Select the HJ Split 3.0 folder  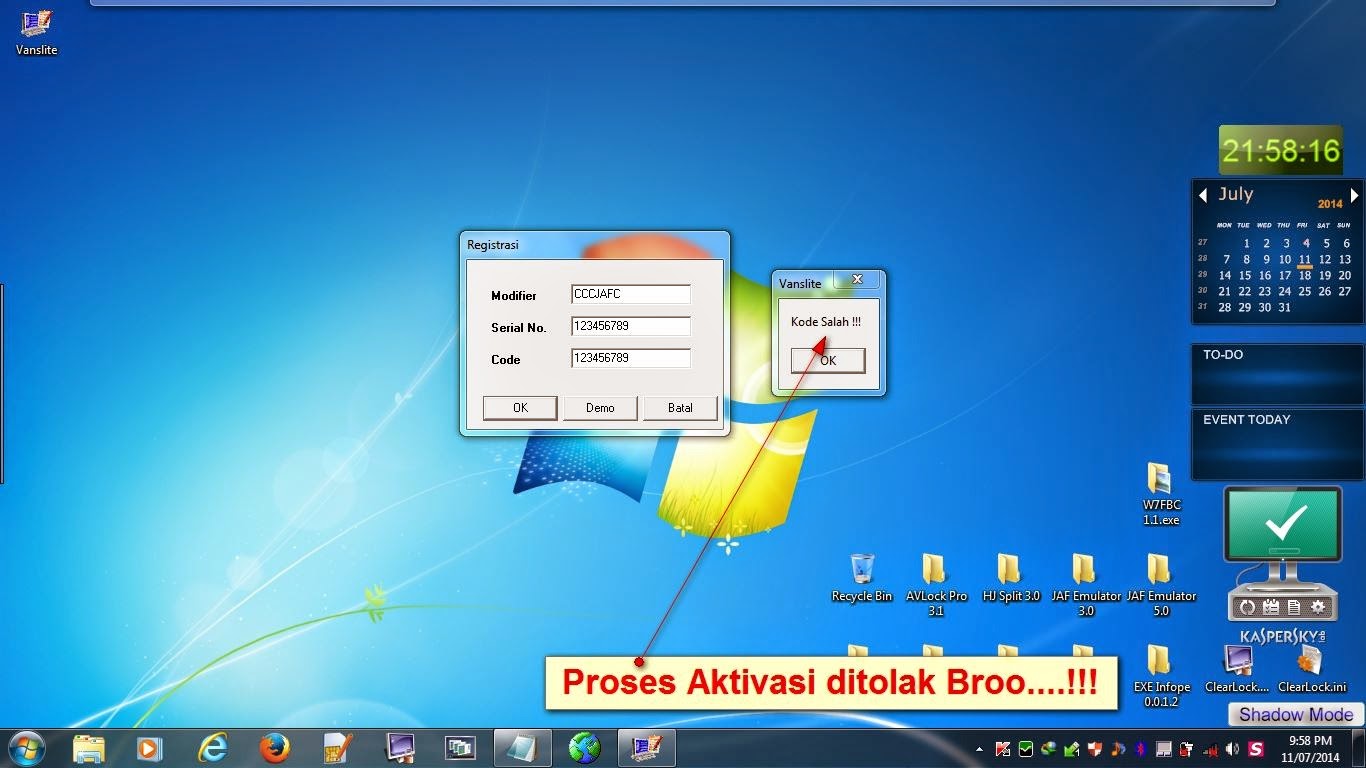coord(1010,578)
